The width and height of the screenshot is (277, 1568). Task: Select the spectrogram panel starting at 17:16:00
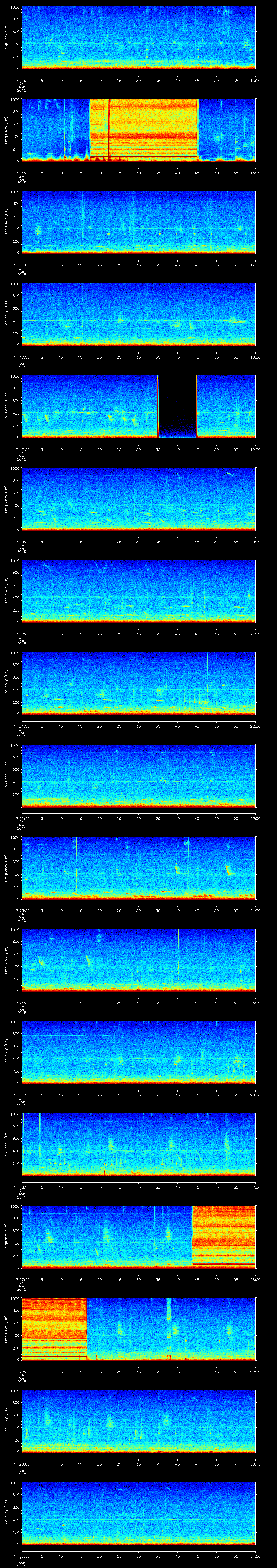pos(138,222)
